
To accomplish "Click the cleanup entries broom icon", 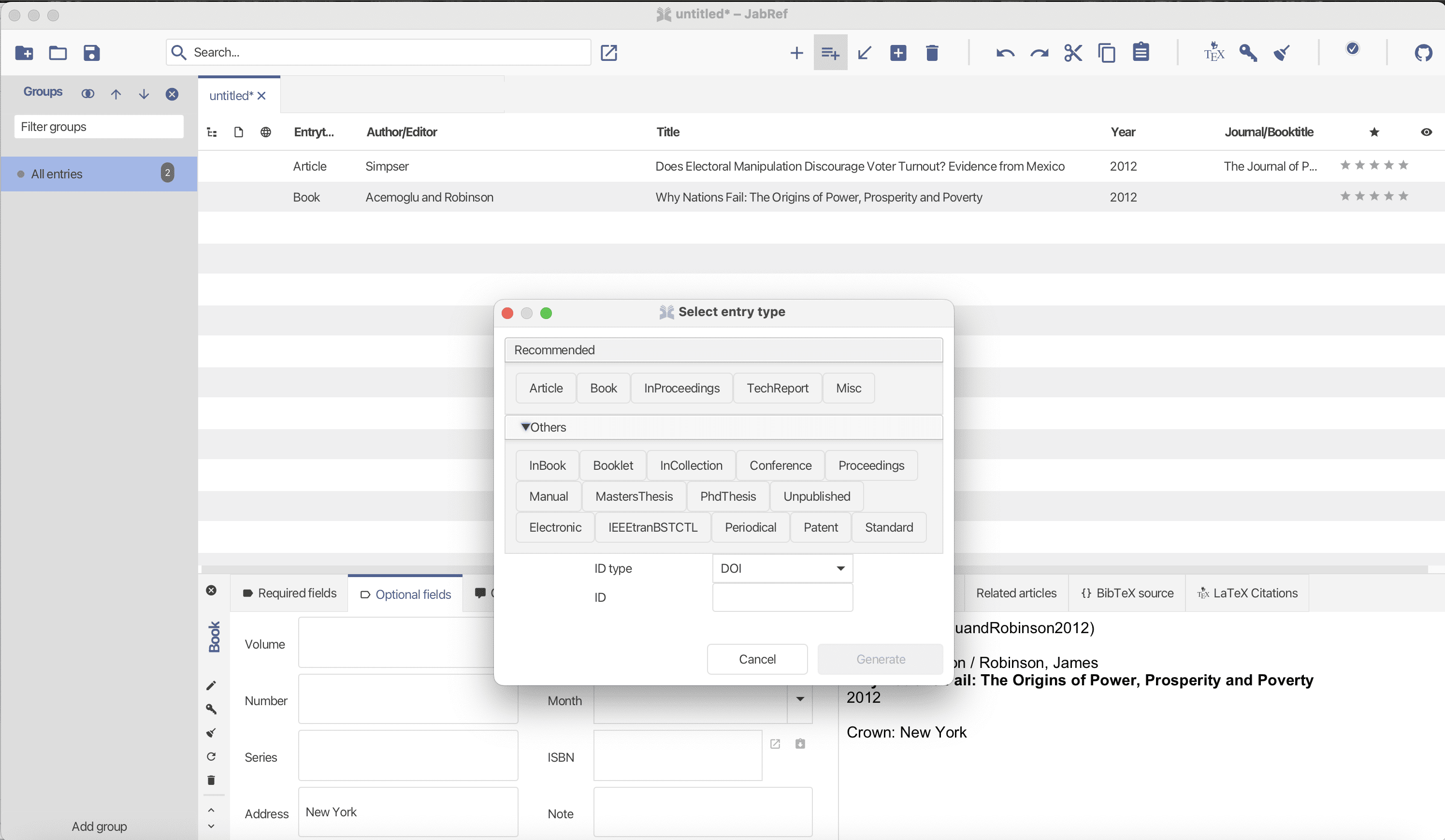I will (x=1282, y=53).
